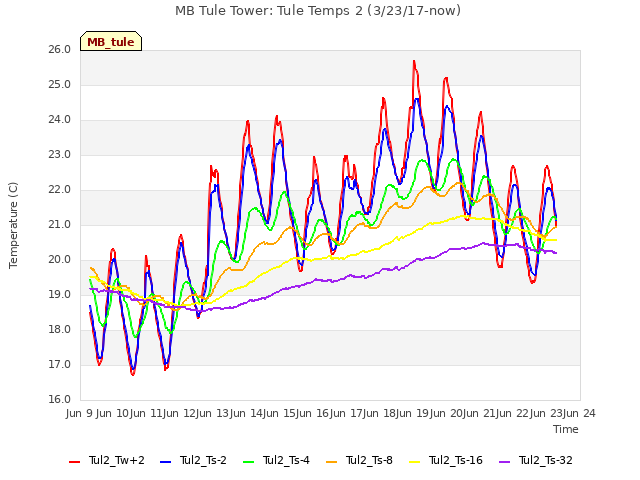640x480 pixels.
Task: Click the Time axis label
Action: coord(566,429)
